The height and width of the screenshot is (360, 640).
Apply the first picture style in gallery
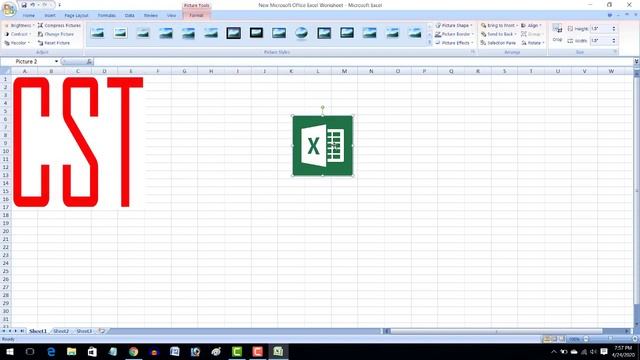[97, 33]
